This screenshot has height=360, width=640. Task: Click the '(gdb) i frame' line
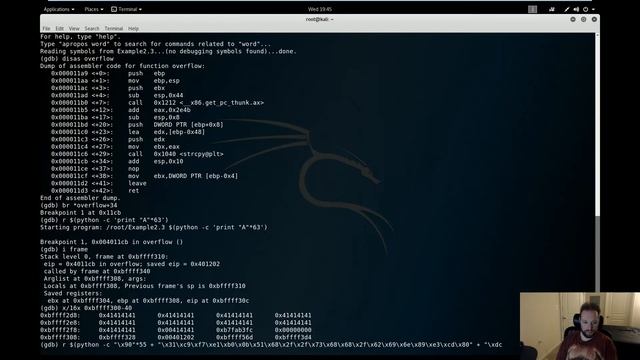pos(64,249)
